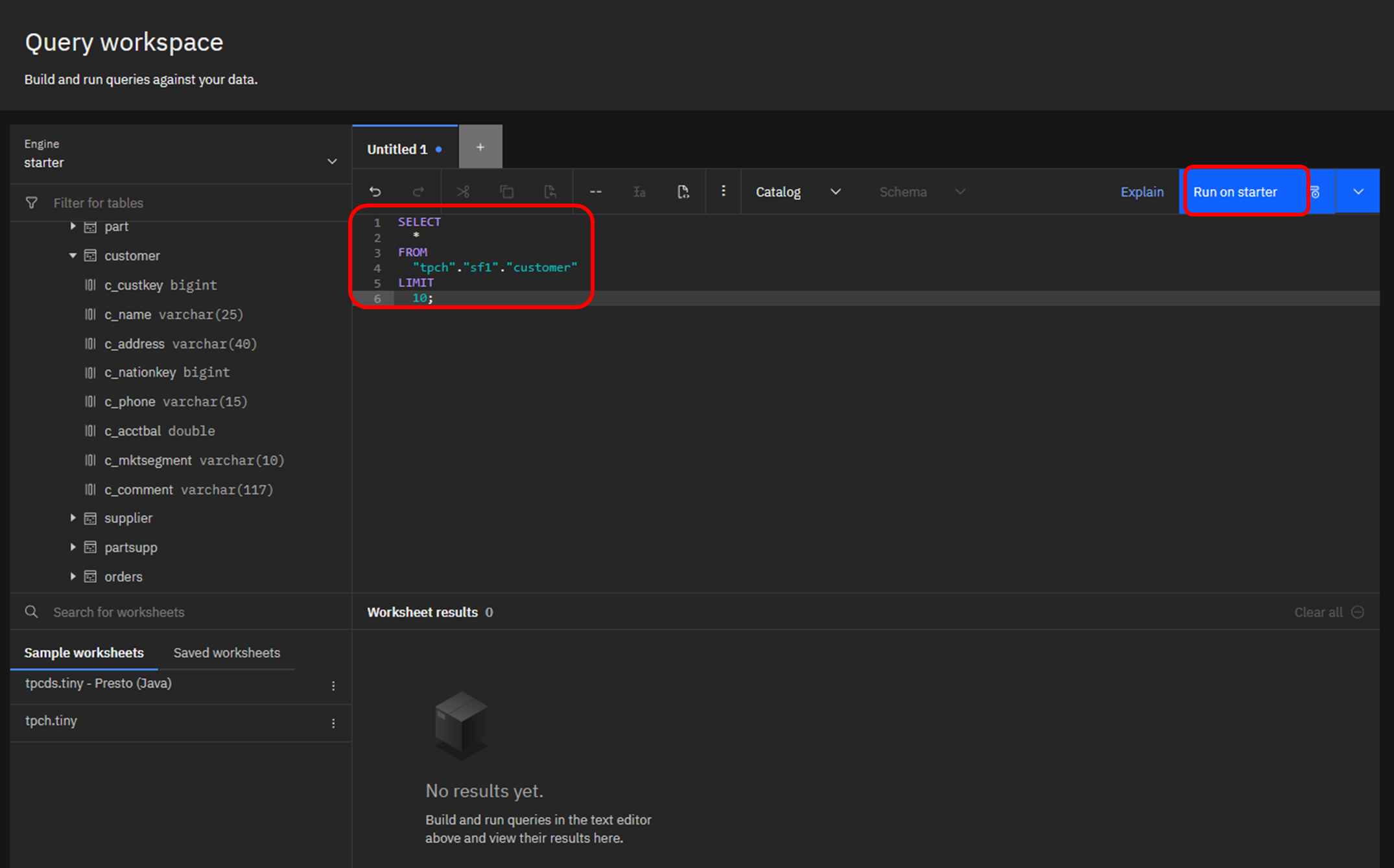The image size is (1394, 868).
Task: Click the copy icon in toolbar
Action: pos(506,192)
